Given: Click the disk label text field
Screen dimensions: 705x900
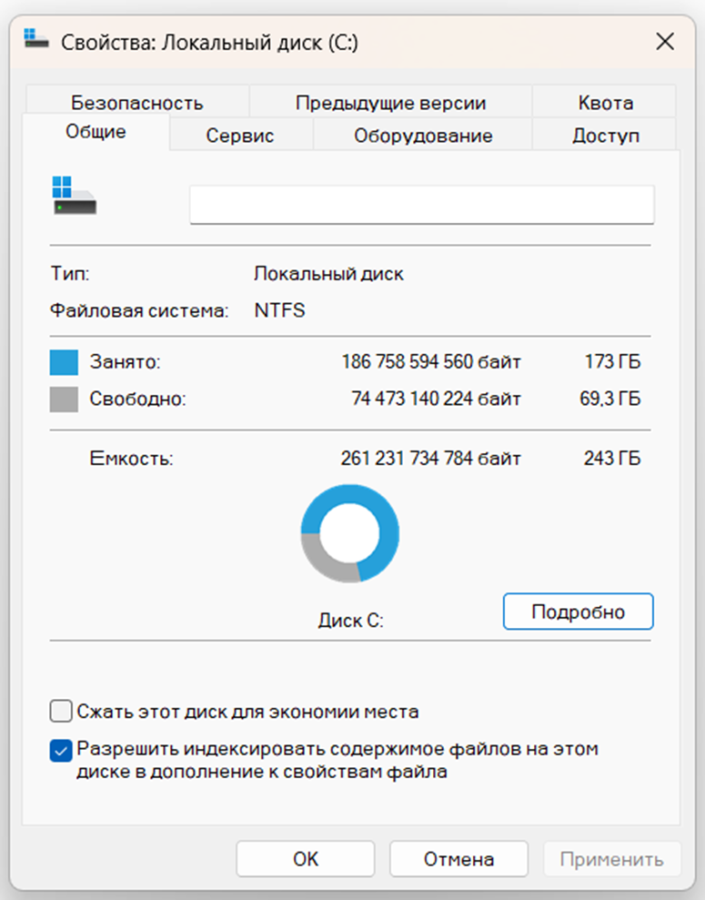Looking at the screenshot, I should [x=421, y=204].
